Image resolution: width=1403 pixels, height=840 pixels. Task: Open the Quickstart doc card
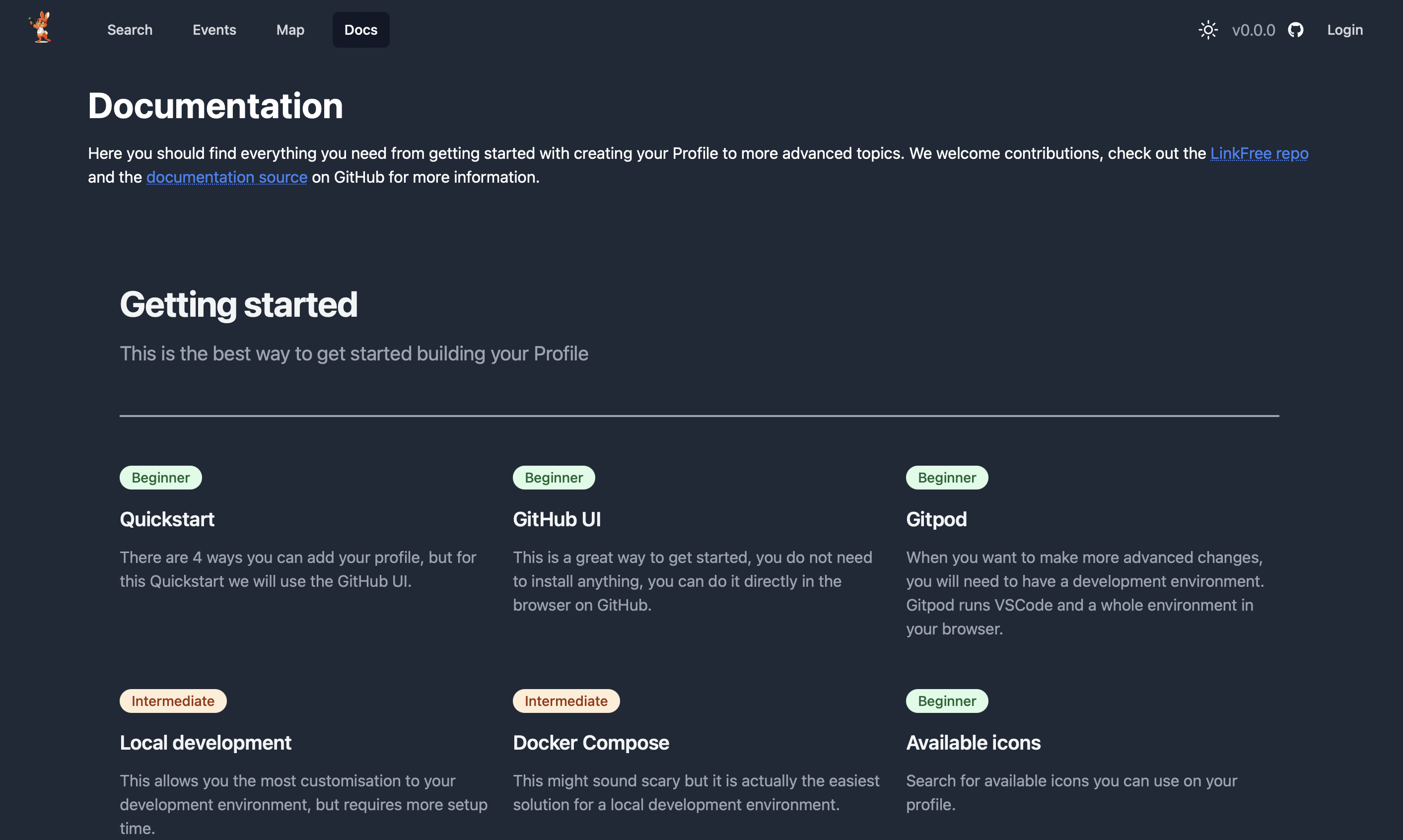[x=167, y=519]
